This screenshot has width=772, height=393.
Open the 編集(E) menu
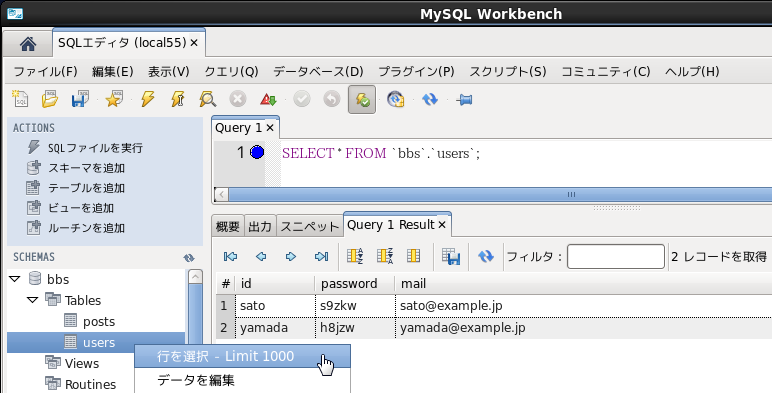(113, 72)
